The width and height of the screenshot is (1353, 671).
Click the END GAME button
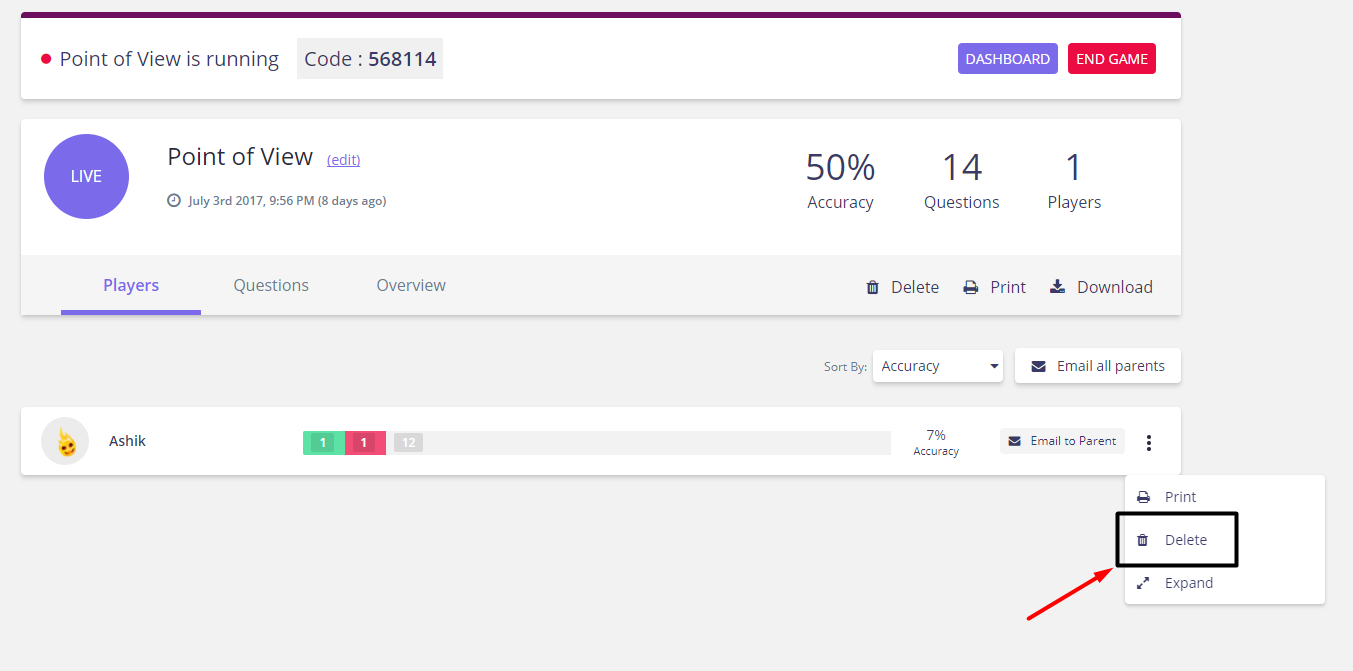coord(1112,59)
